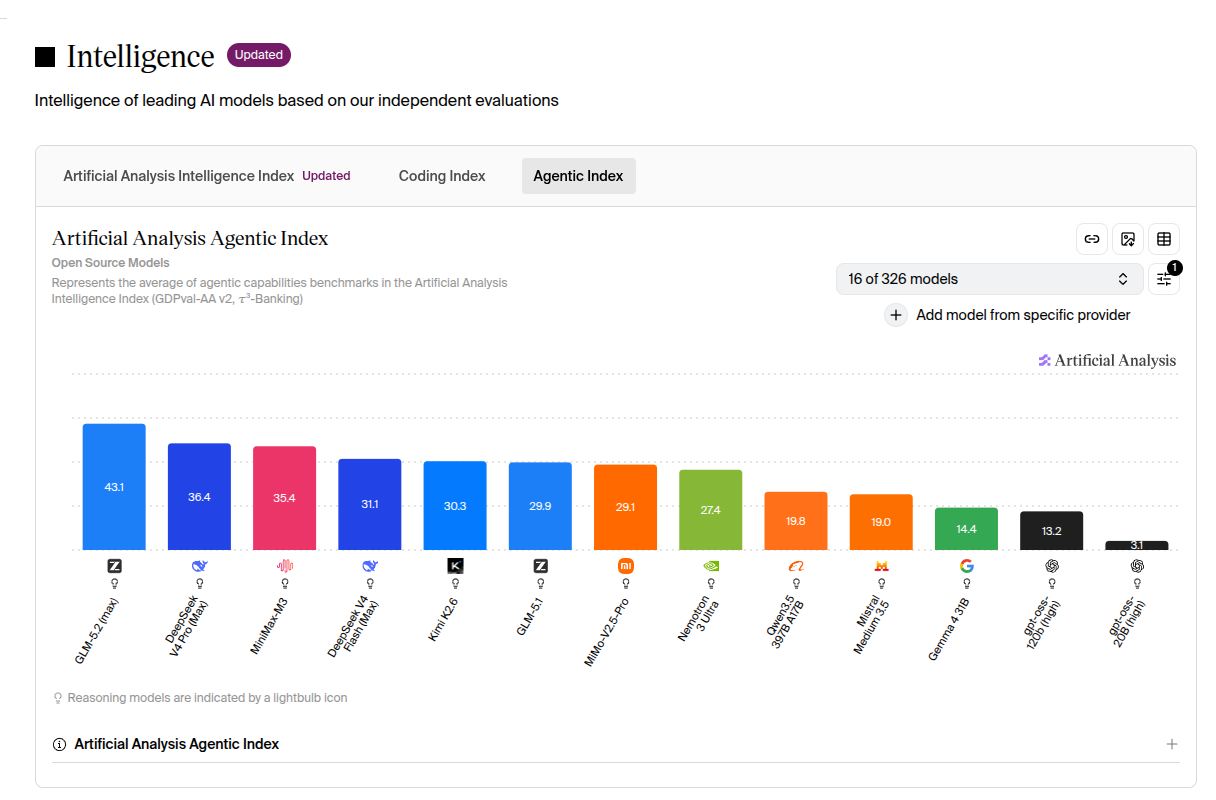Click the Gemma 4 31B green bar 14.4
Screen dimensions: 1216x800
pyautogui.click(x=966, y=529)
